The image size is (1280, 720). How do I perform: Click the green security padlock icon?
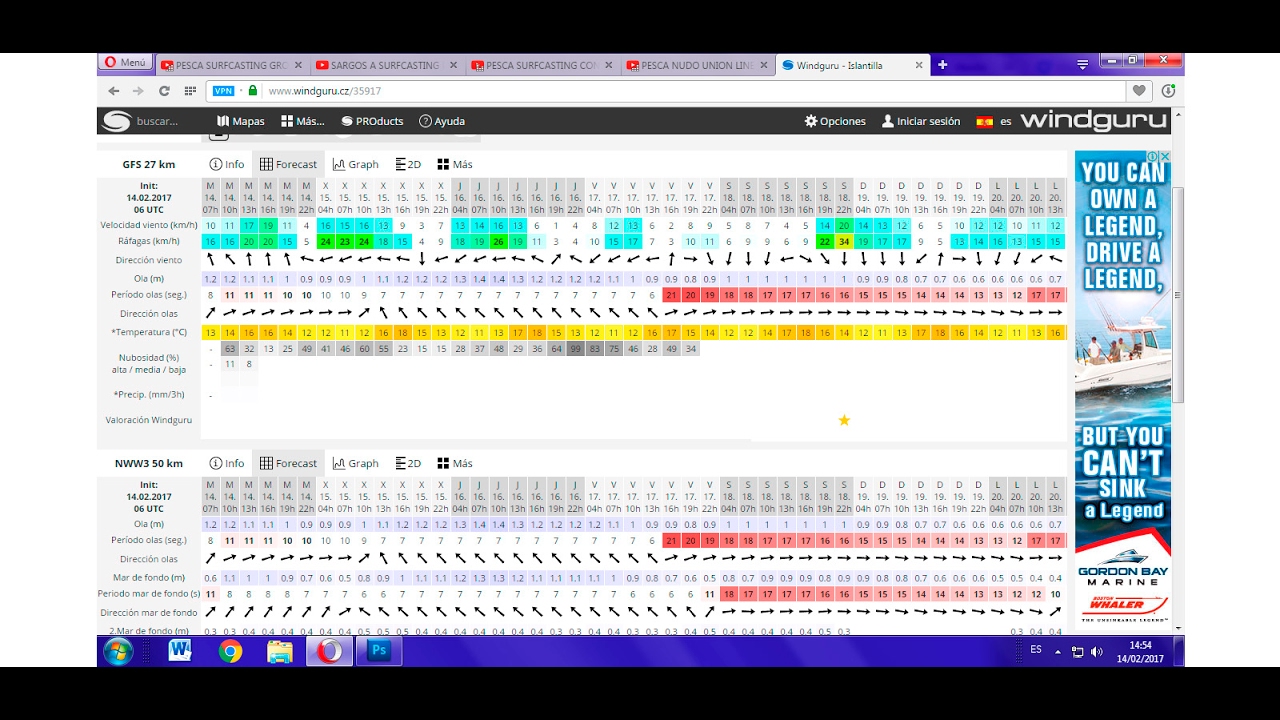pos(253,90)
